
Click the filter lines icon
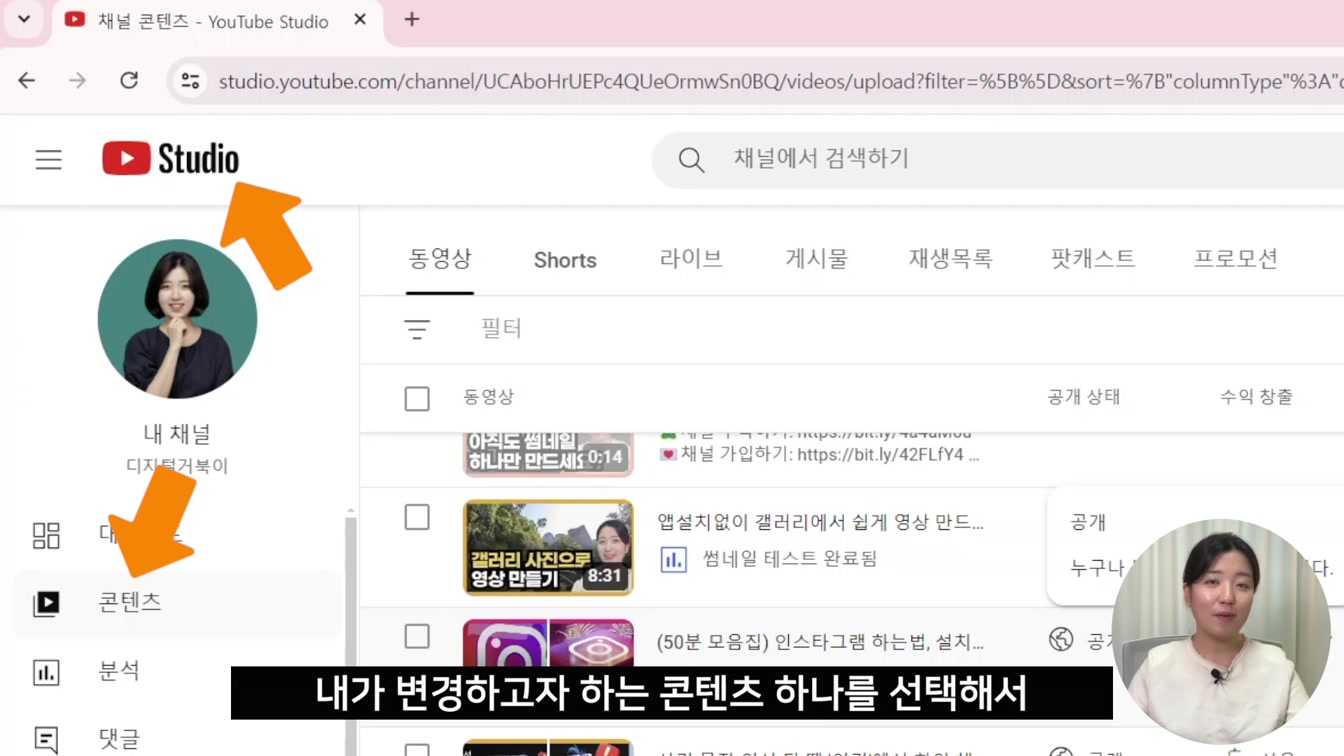[417, 329]
